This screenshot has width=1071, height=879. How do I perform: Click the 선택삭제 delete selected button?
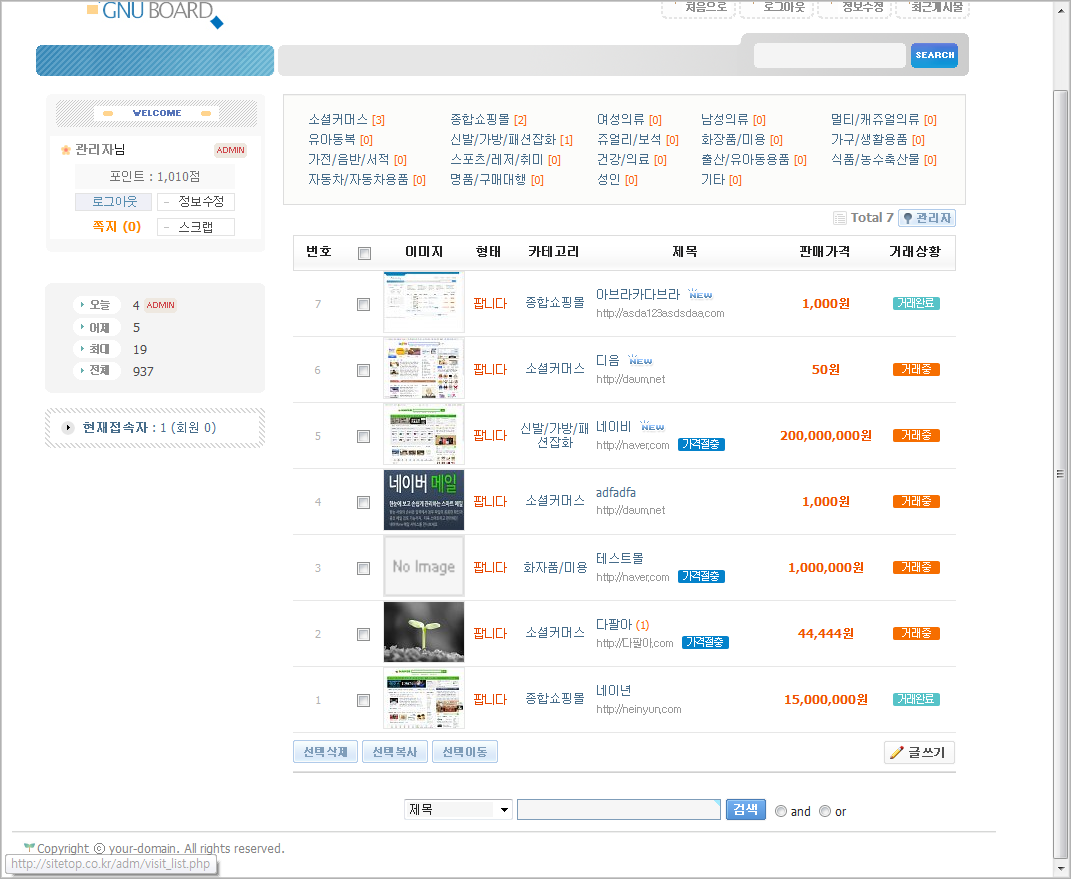pos(324,752)
